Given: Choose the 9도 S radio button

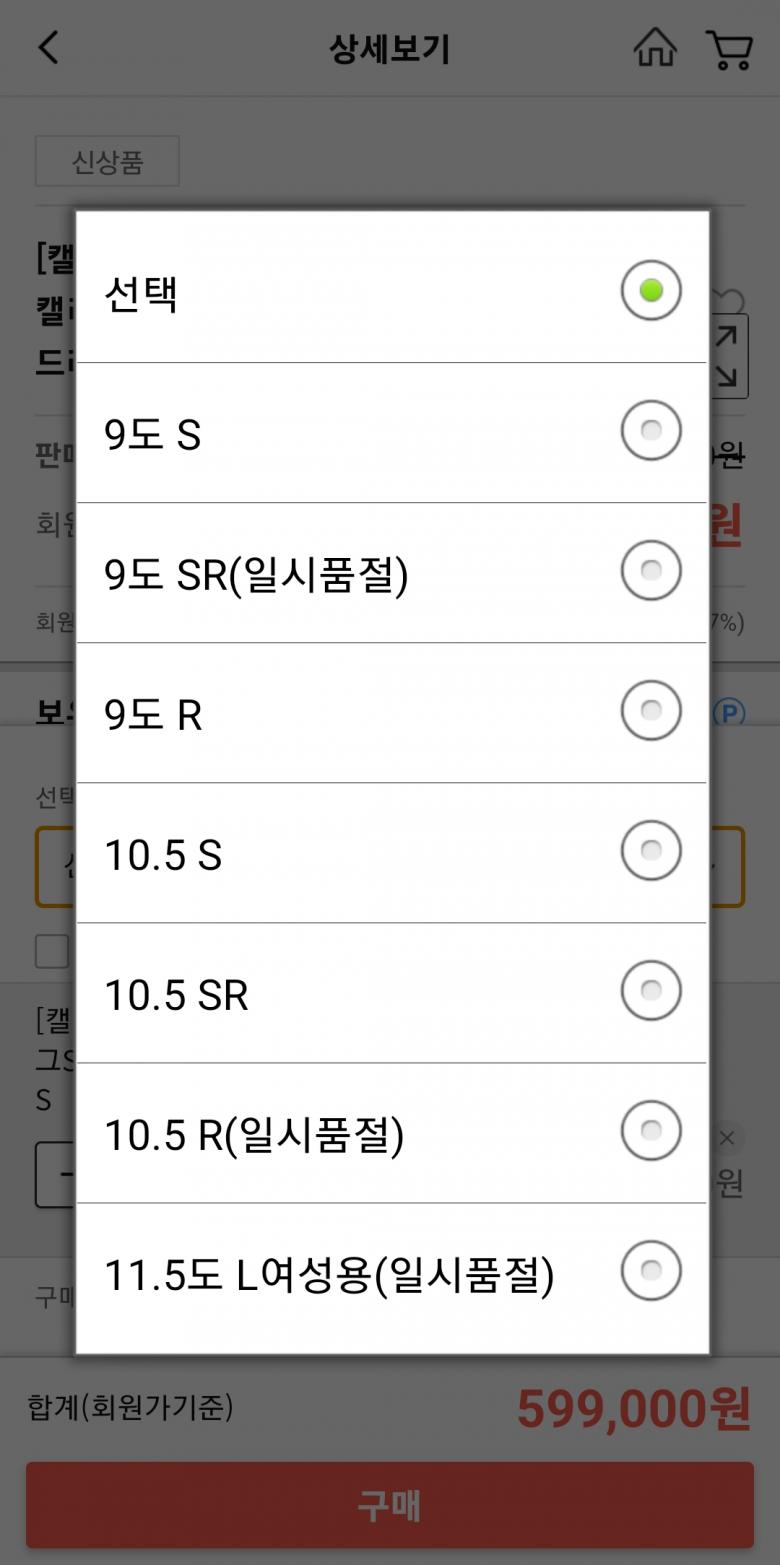Looking at the screenshot, I should (x=650, y=431).
